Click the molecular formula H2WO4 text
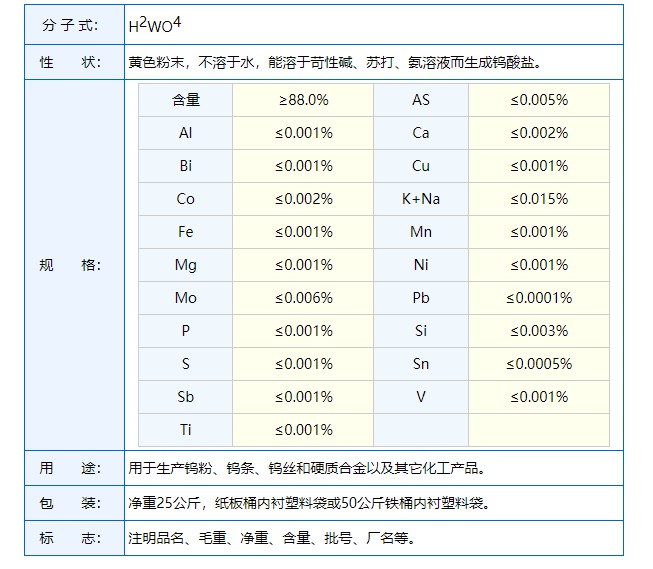 tap(155, 25)
